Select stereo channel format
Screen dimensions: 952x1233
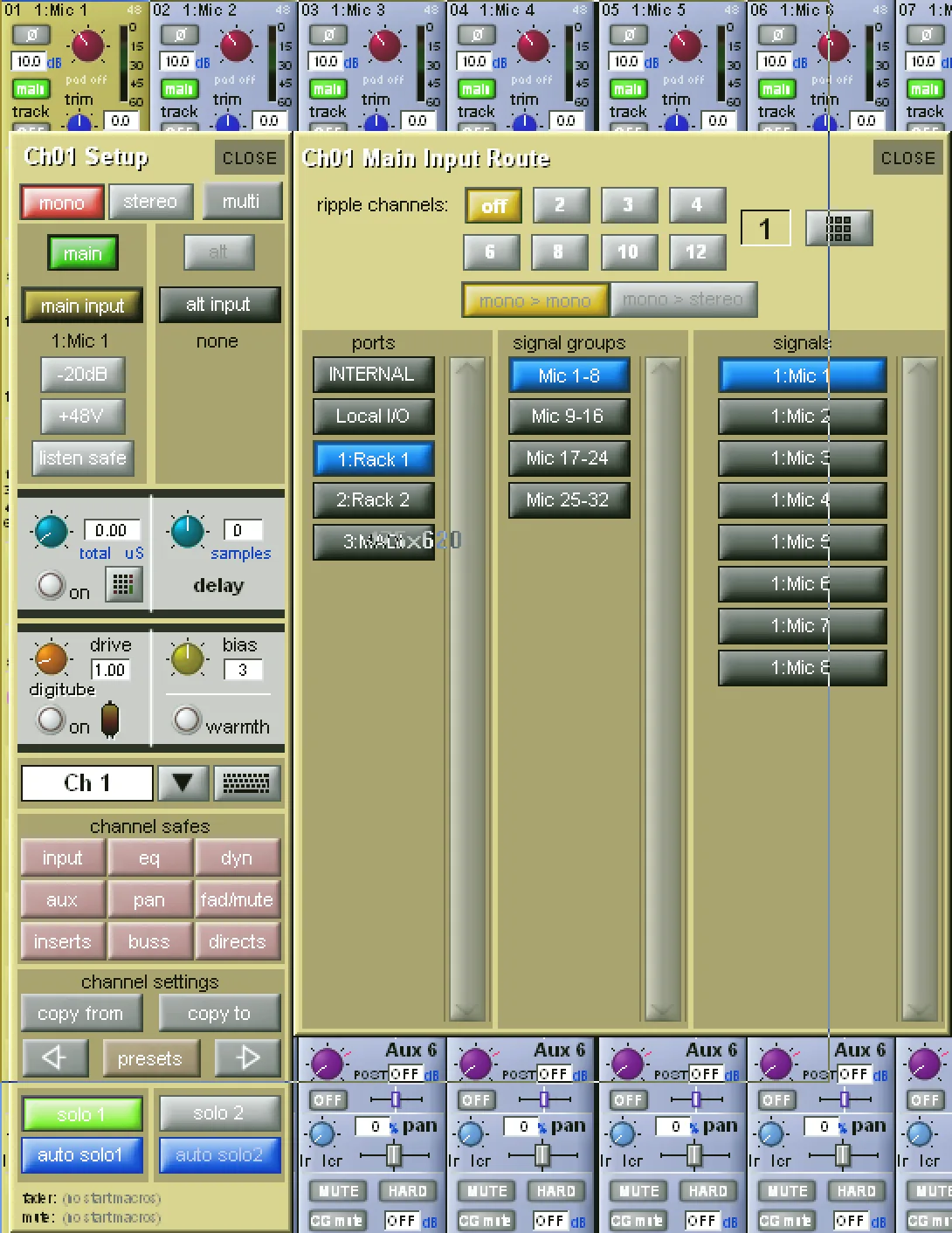(150, 202)
